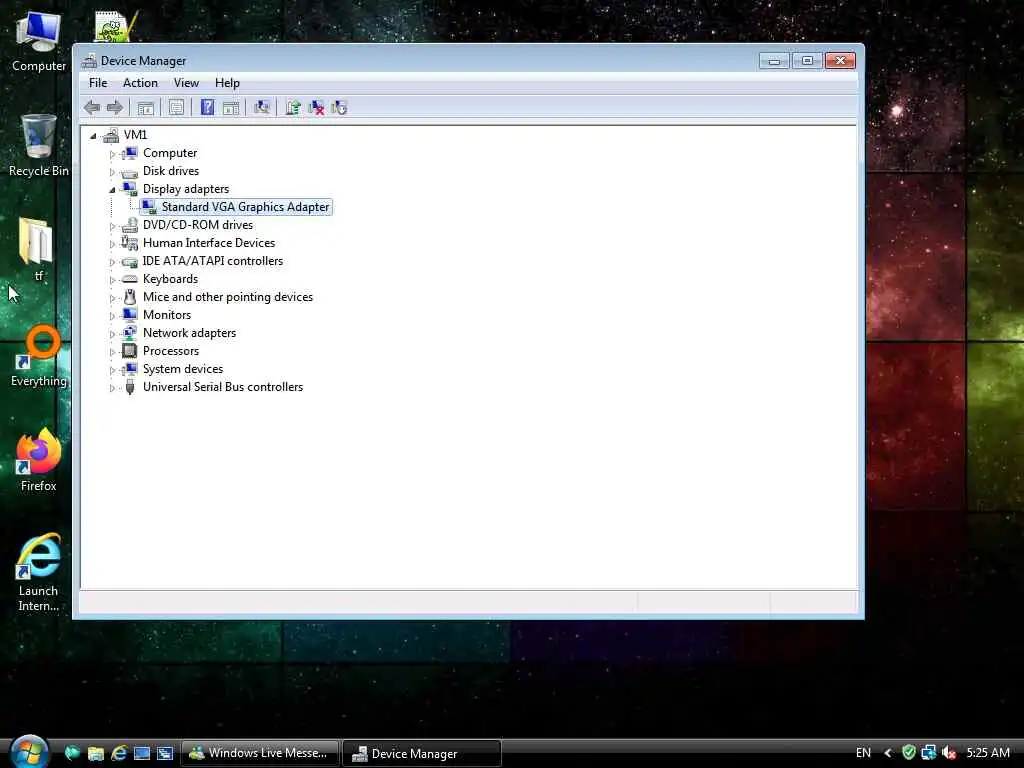The width and height of the screenshot is (1024, 768).
Task: Uninstall device icon with red X
Action: pyautogui.click(x=316, y=108)
